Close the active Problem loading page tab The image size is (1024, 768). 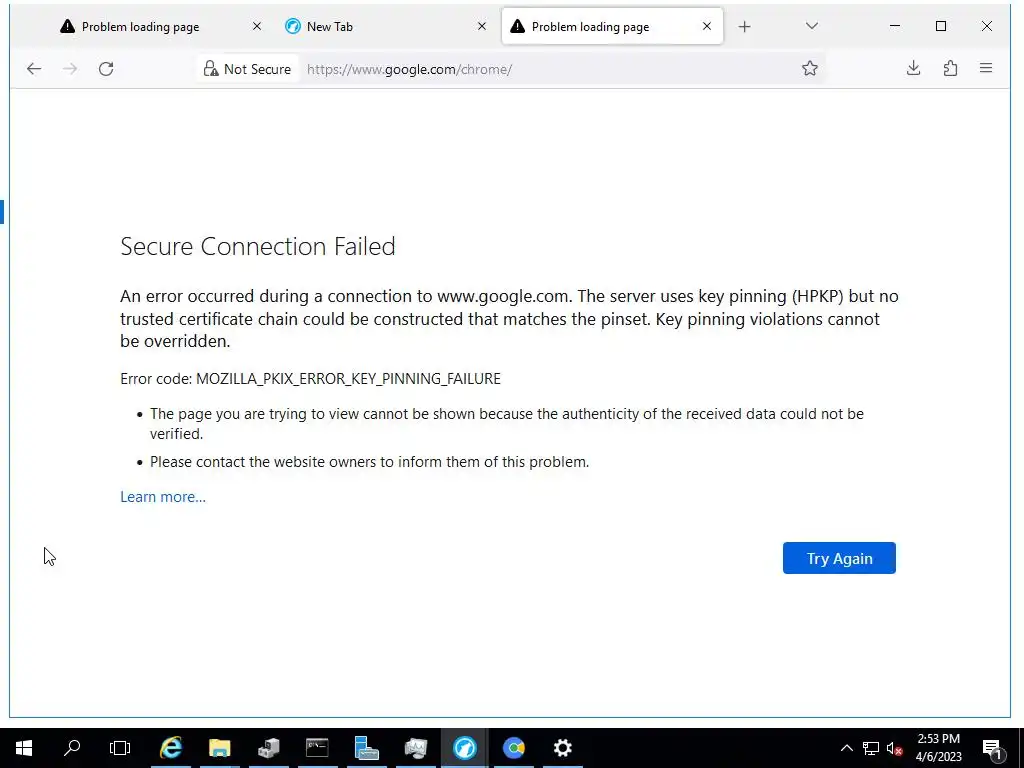tap(707, 26)
